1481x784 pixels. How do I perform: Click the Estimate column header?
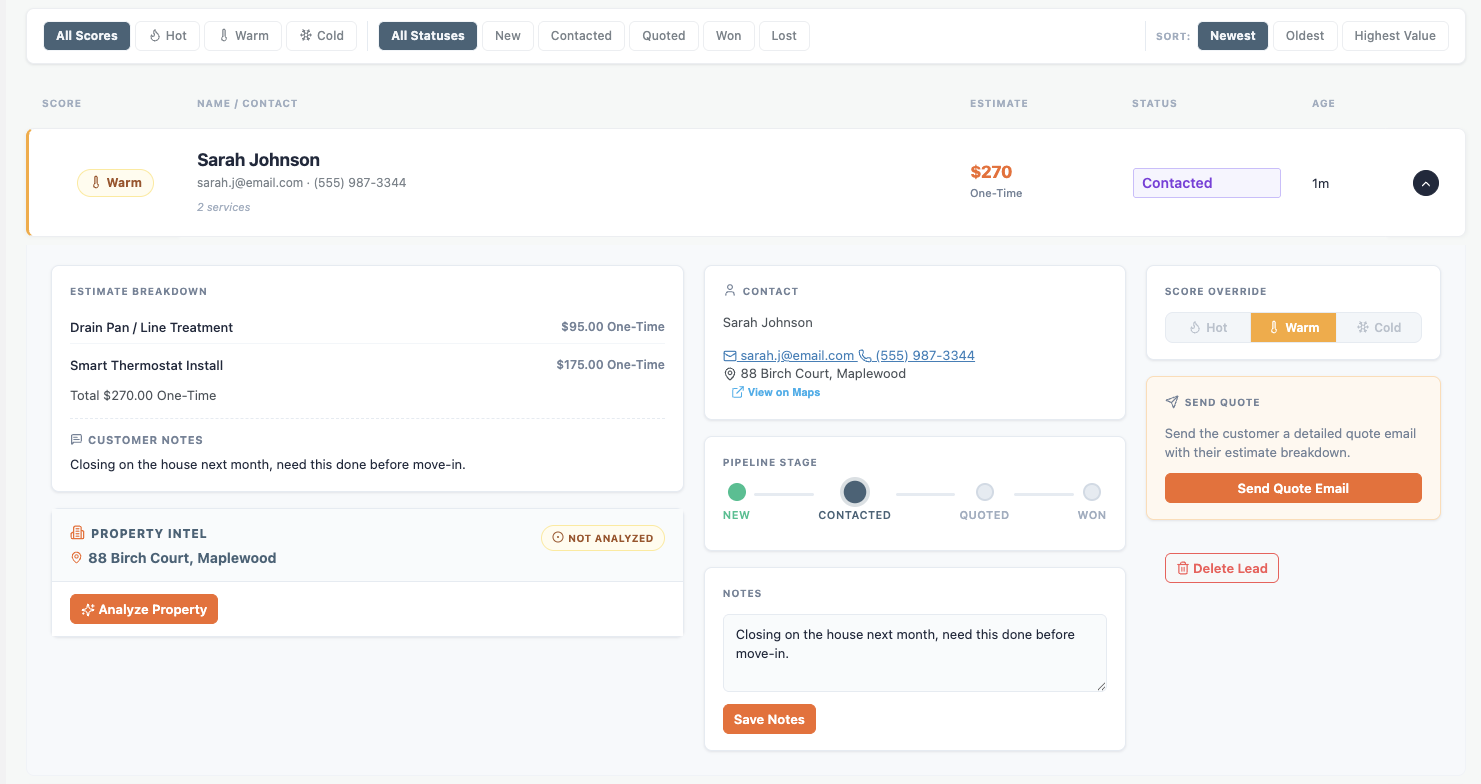(999, 104)
